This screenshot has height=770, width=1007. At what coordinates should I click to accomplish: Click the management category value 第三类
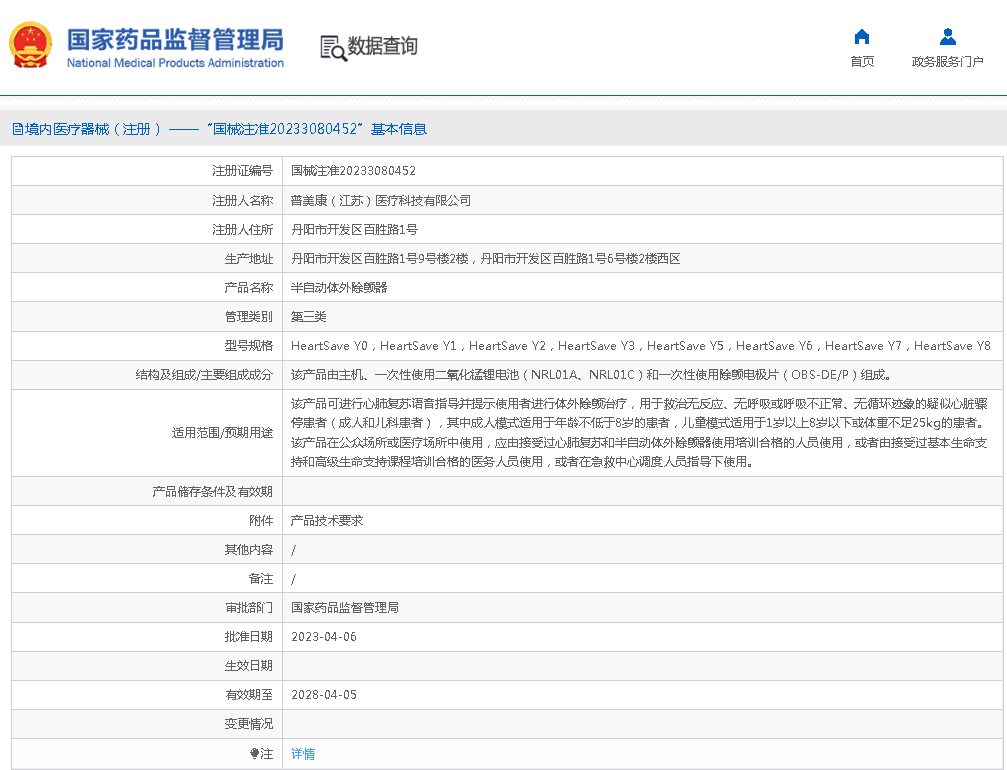click(x=308, y=317)
